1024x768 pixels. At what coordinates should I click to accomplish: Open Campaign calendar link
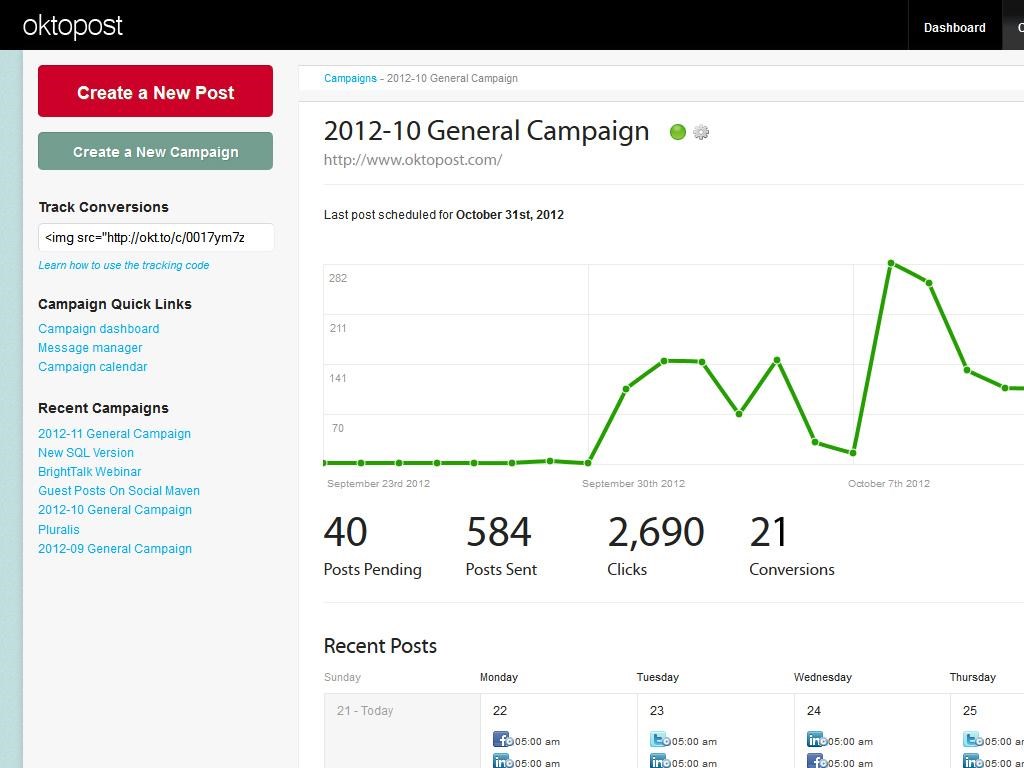click(93, 366)
